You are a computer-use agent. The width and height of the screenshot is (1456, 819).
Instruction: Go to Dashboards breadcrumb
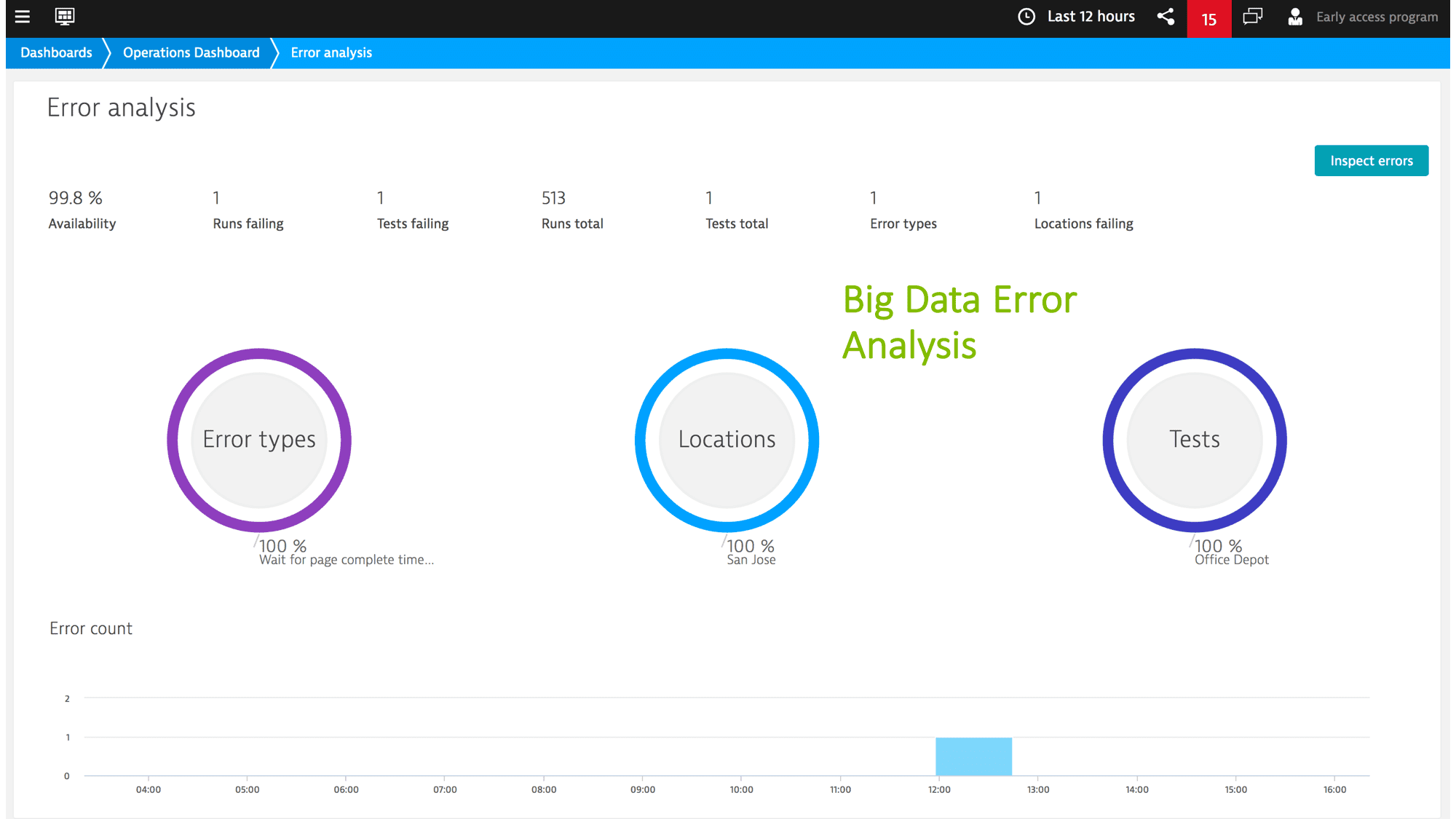pyautogui.click(x=56, y=52)
